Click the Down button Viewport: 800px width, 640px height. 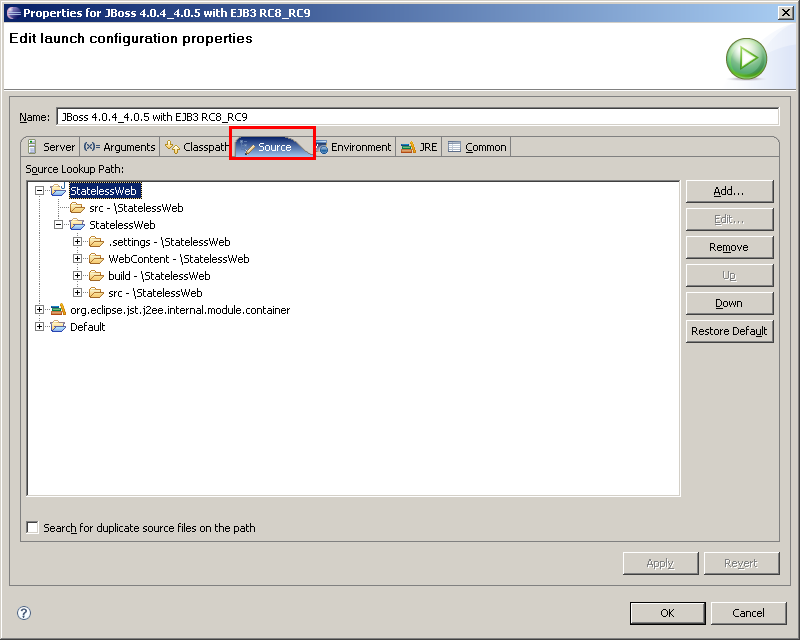point(729,303)
